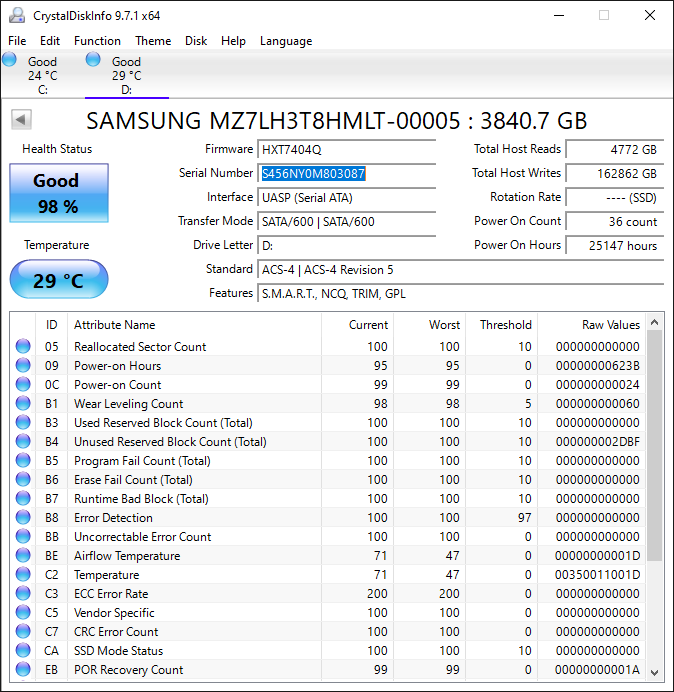This screenshot has height=692, width=674.
Task: Click status orb for Erase Fail Count
Action: coord(23,479)
